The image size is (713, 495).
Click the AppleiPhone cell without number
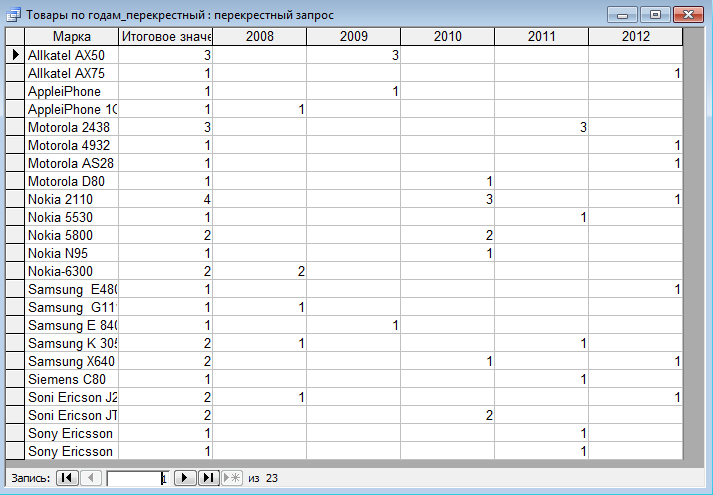pyautogui.click(x=71, y=91)
